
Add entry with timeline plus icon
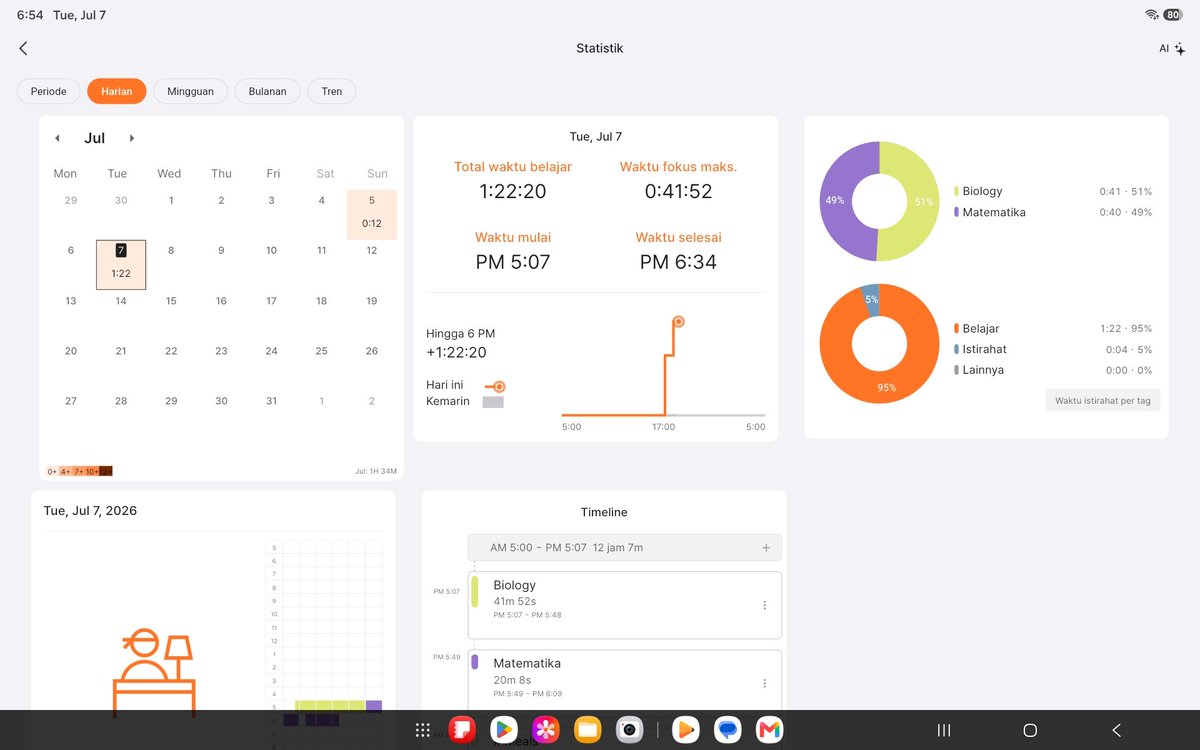point(766,548)
